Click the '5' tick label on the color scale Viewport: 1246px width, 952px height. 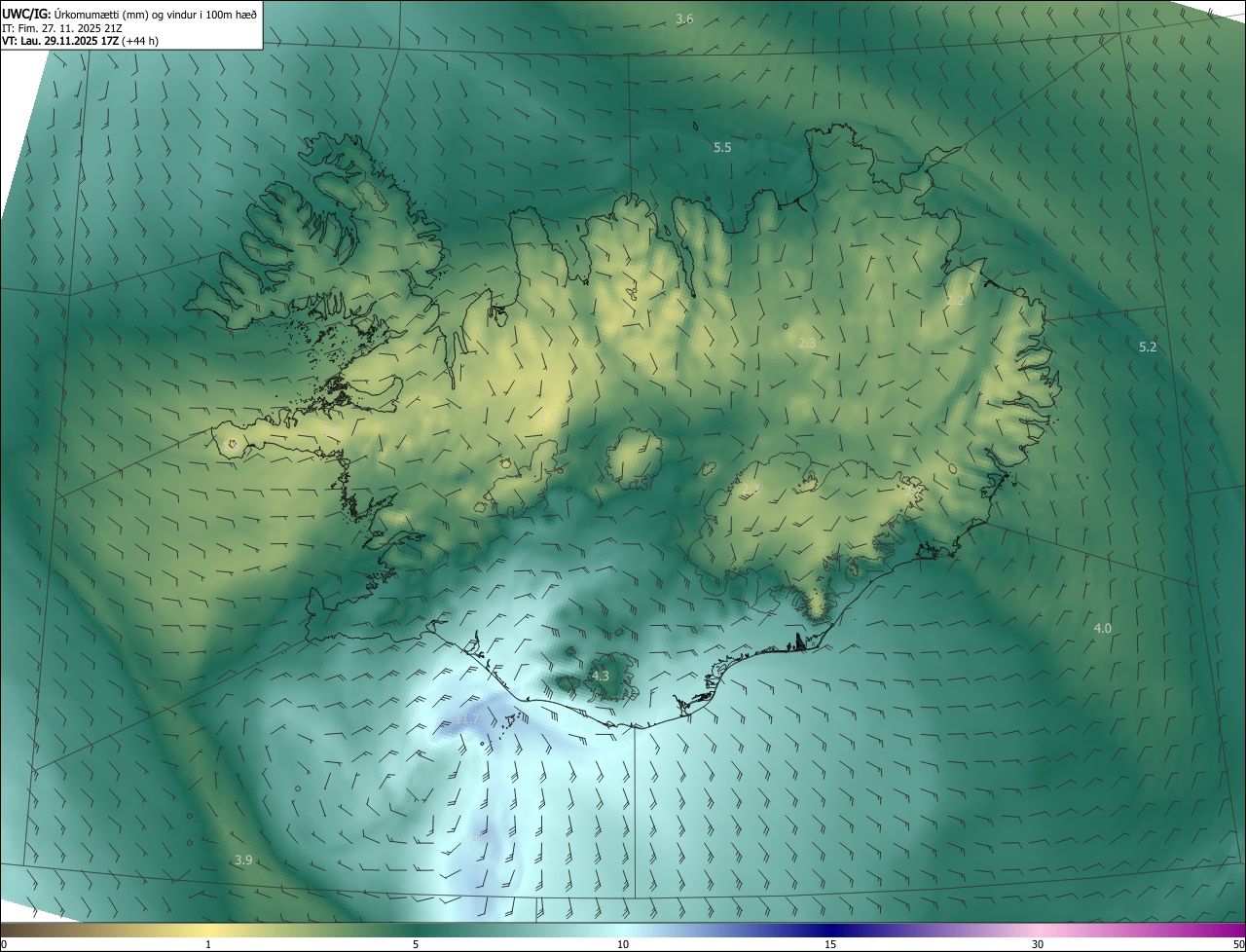416,944
